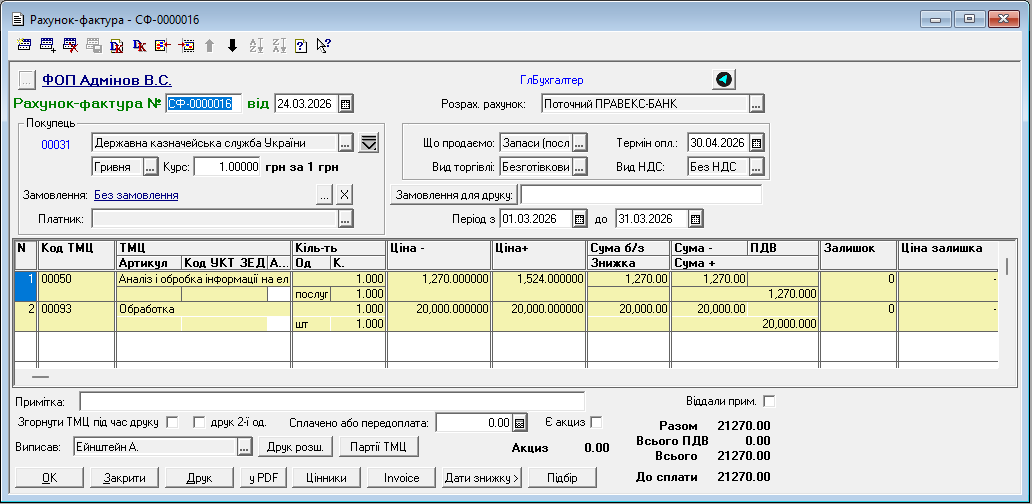Click into the Примітка text field
The image size is (1032, 504).
(332, 401)
